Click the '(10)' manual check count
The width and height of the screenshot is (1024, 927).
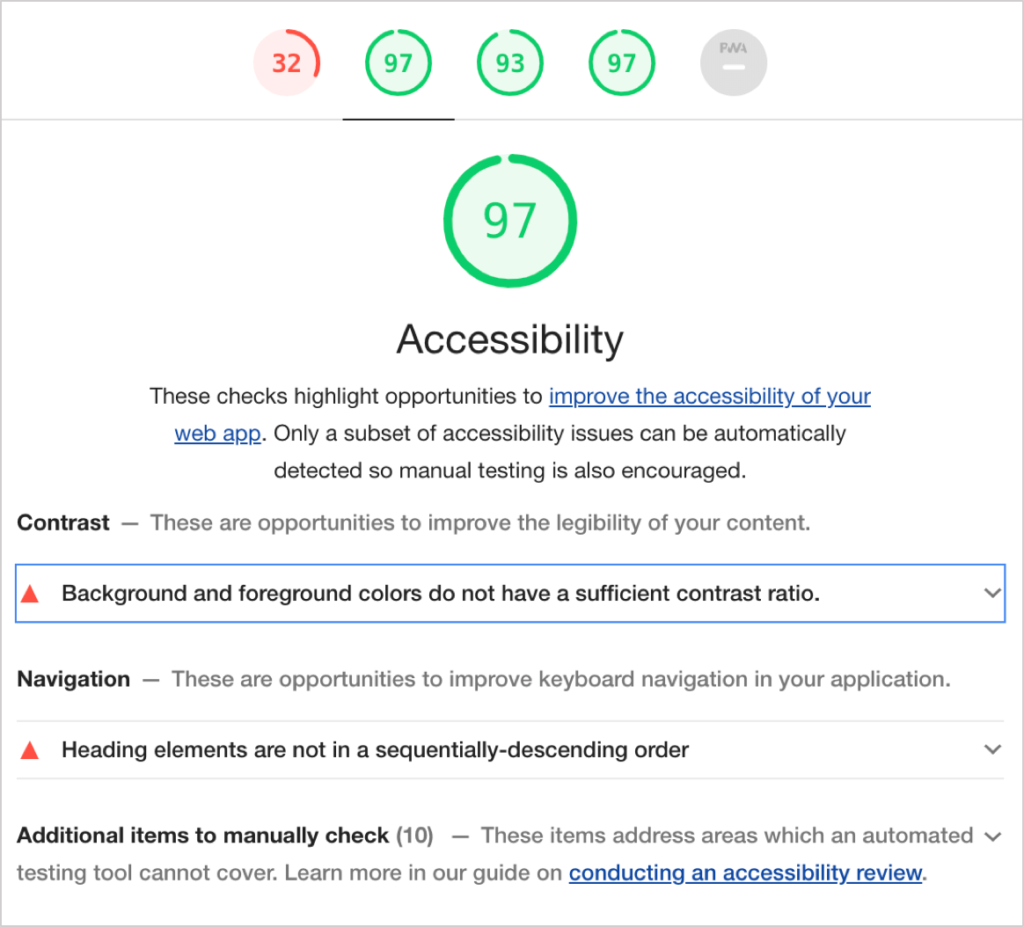415,836
